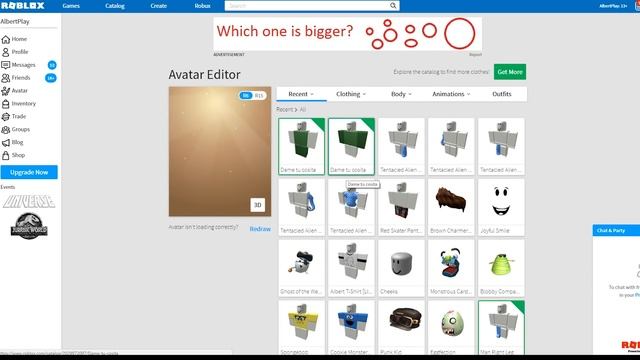The width and height of the screenshot is (640, 360).
Task: Select the Monstrous Card... item
Action: click(x=451, y=268)
